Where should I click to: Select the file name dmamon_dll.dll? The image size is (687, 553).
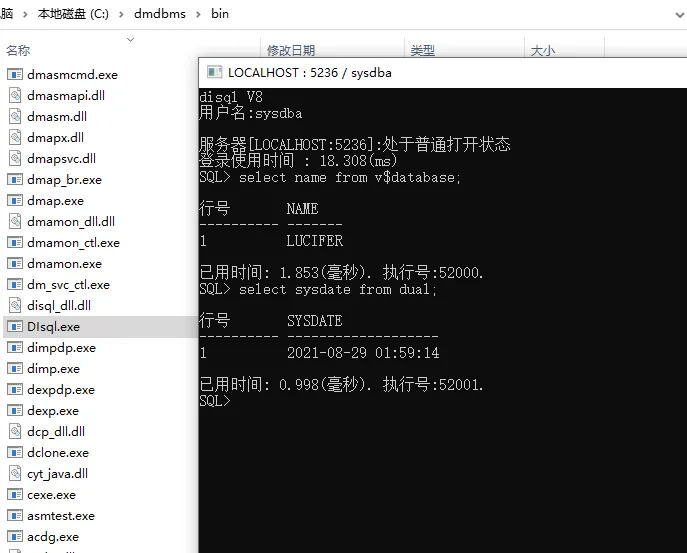[x=71, y=221]
